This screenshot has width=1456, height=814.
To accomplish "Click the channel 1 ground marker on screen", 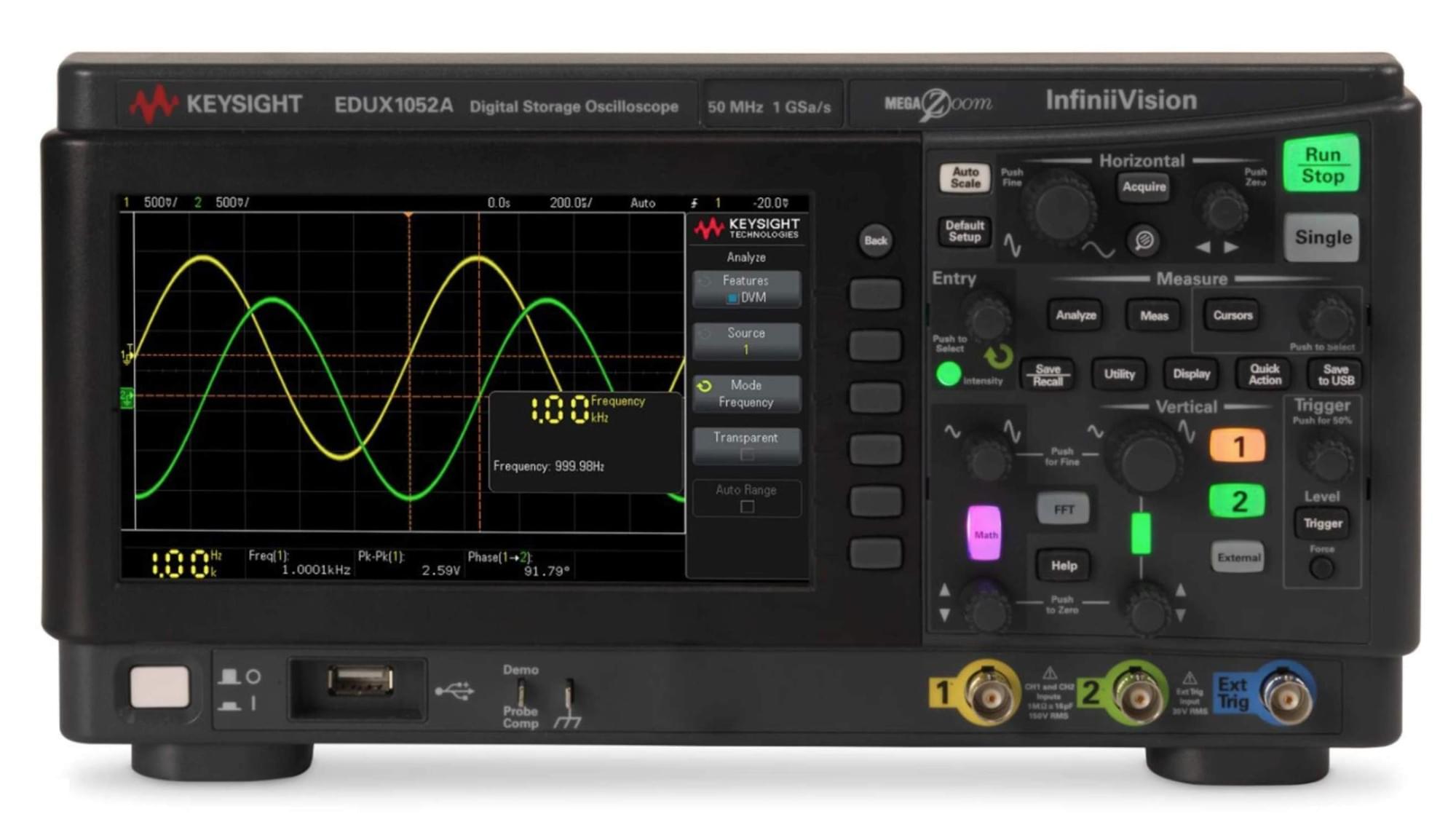I will (127, 357).
